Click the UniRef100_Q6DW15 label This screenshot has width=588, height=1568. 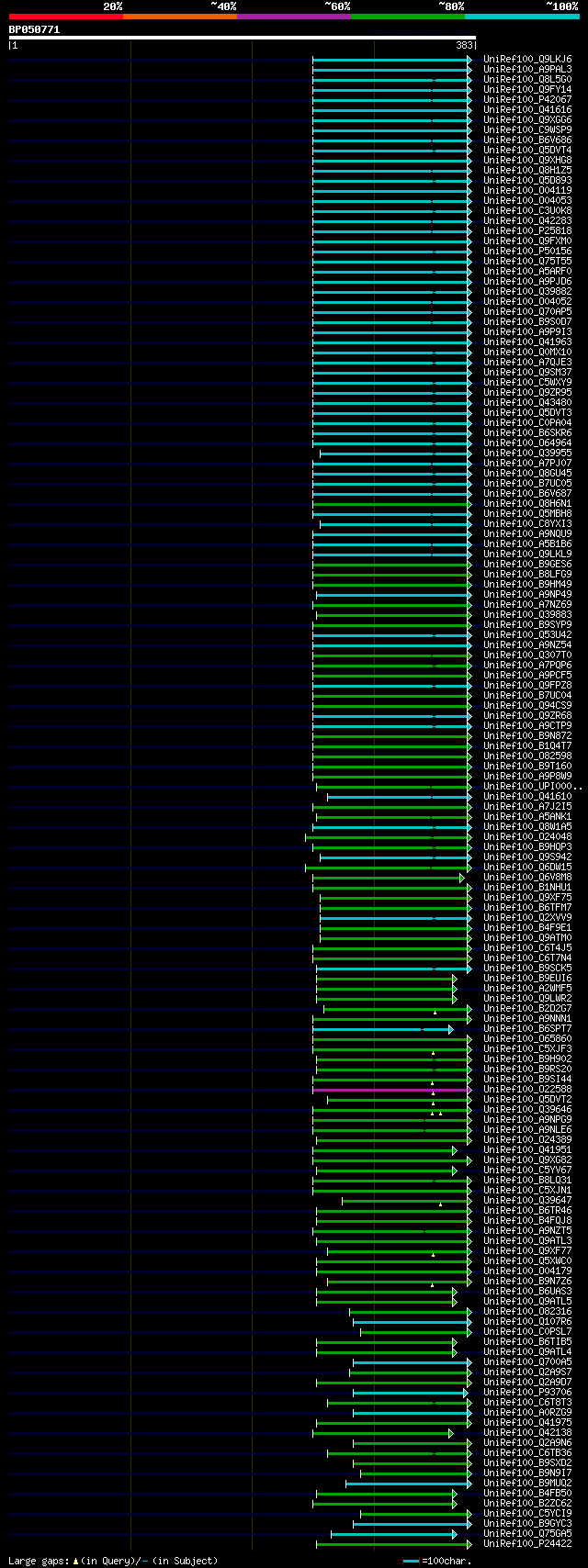527,868
